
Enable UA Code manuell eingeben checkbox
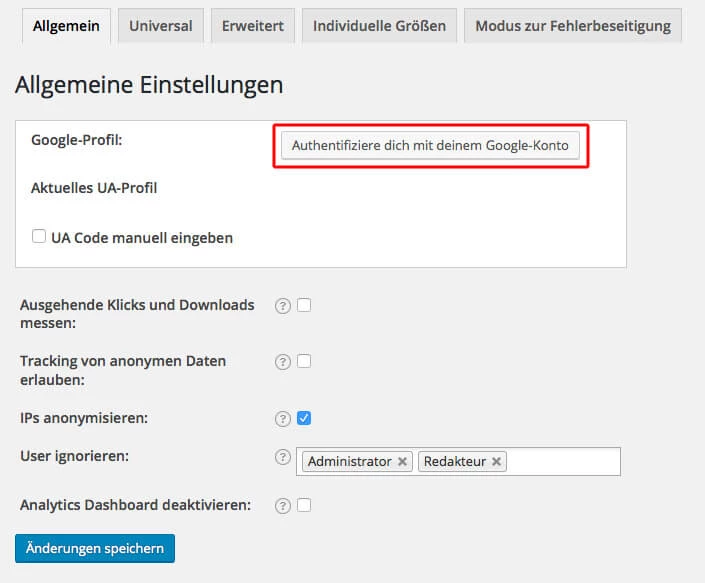click(x=39, y=236)
